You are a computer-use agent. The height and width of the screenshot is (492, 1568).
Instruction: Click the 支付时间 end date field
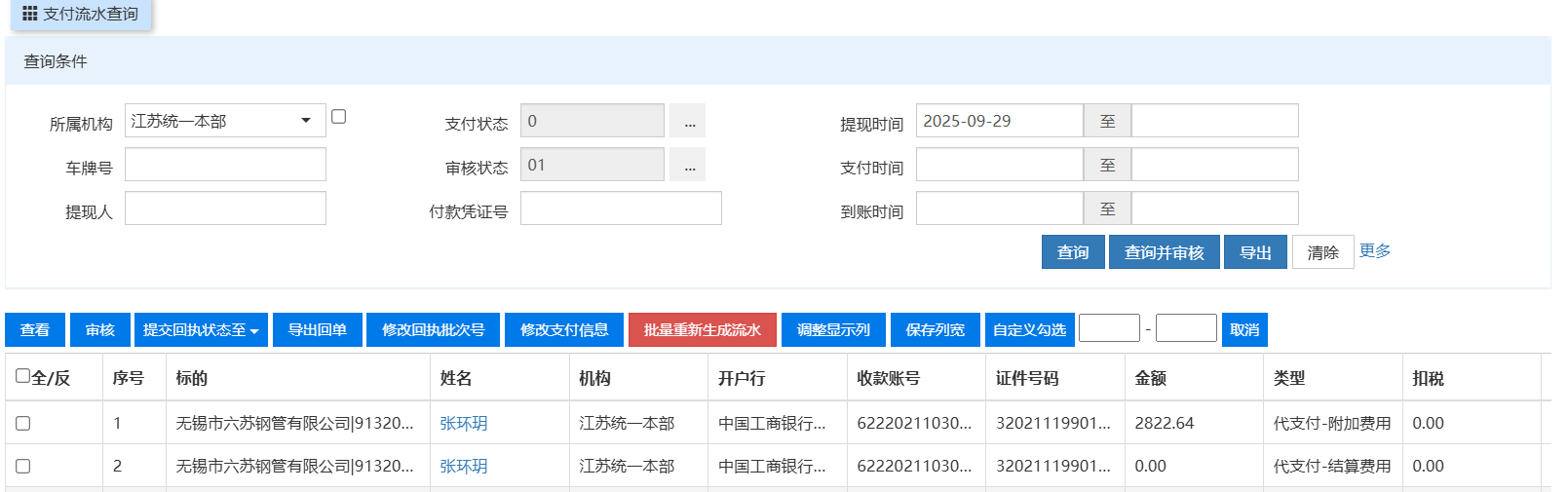coord(1215,165)
